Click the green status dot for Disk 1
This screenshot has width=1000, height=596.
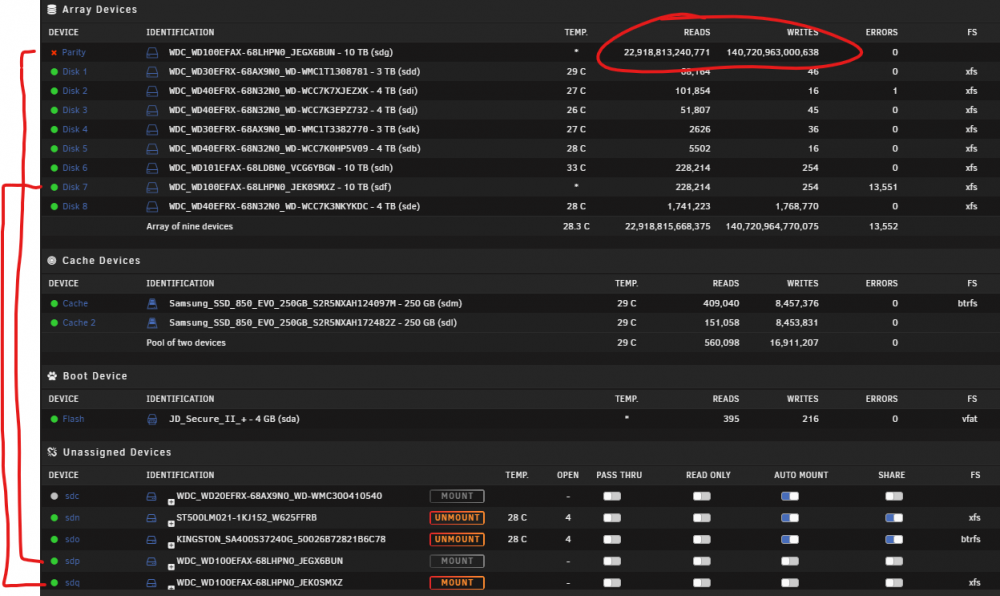tap(54, 72)
